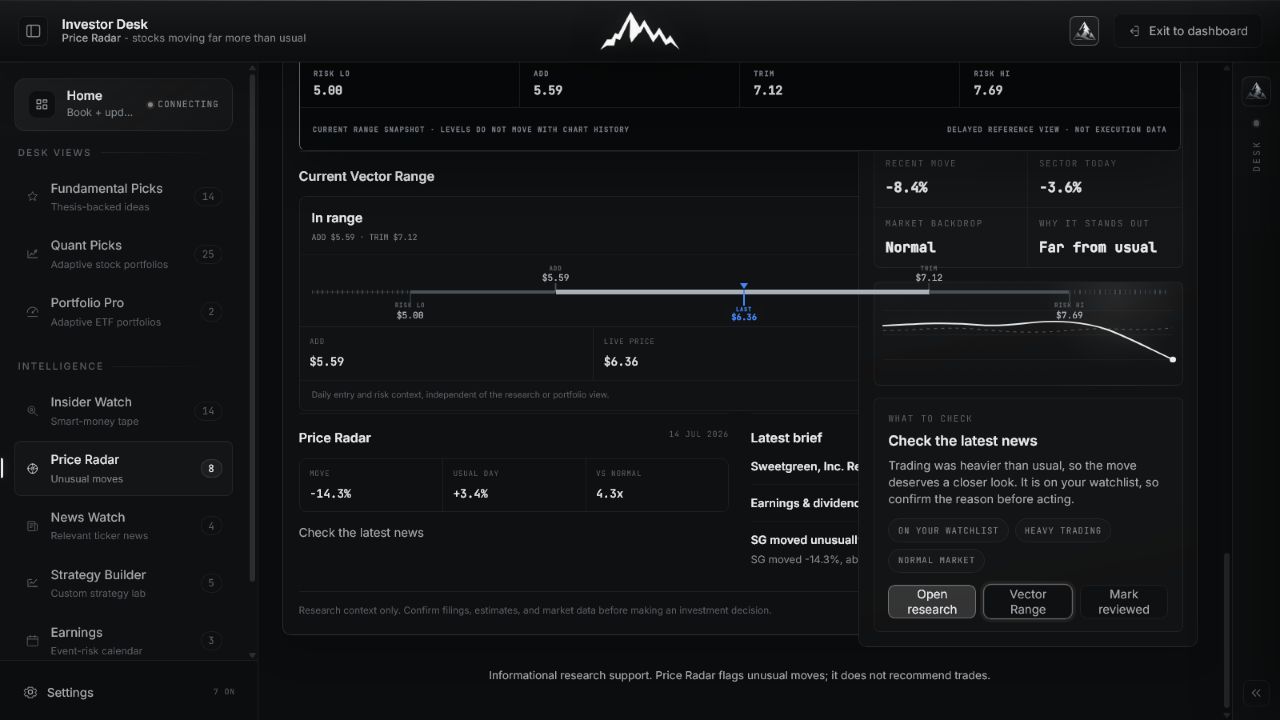
Task: Toggle the sidebar panel icon
Action: (x=33, y=31)
